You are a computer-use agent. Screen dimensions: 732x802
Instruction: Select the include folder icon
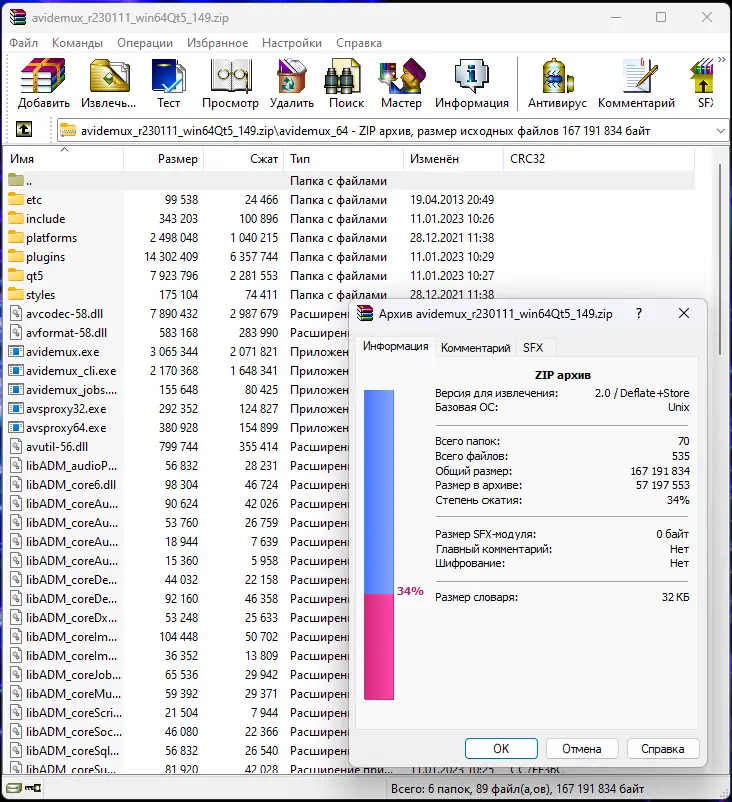(x=16, y=218)
